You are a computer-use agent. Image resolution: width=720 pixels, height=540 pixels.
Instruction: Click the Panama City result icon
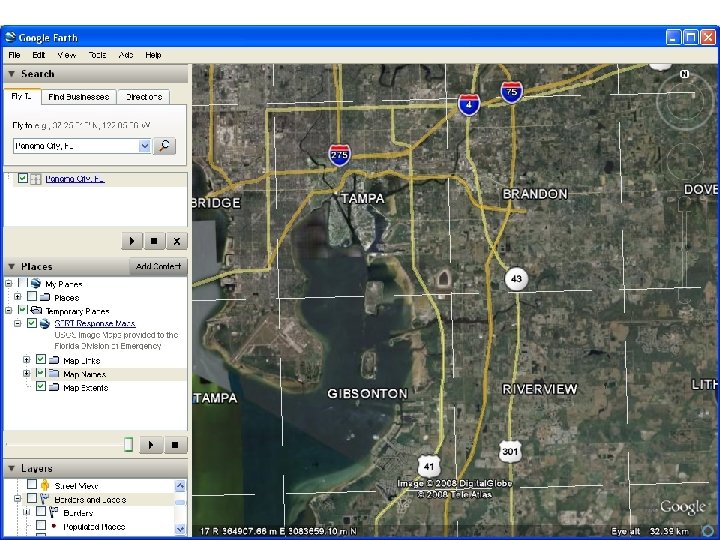(x=35, y=179)
